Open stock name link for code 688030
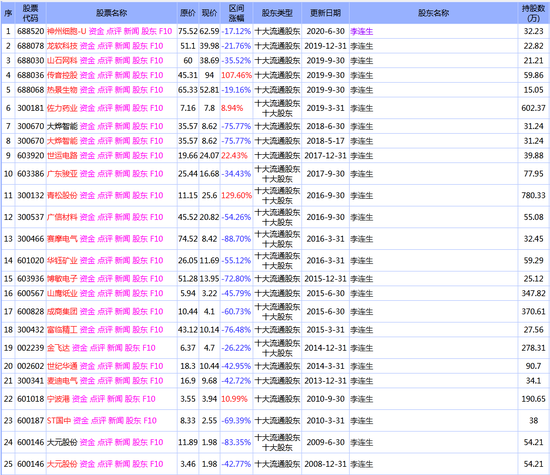The width and height of the screenshot is (550, 475). [x=62, y=61]
